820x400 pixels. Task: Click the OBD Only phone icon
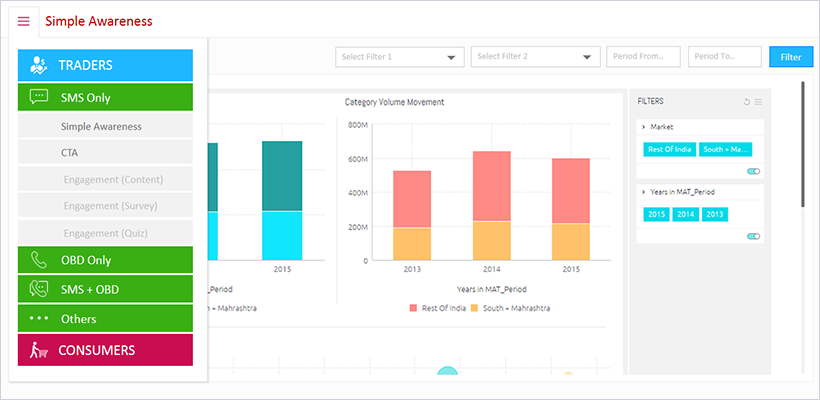tap(39, 260)
